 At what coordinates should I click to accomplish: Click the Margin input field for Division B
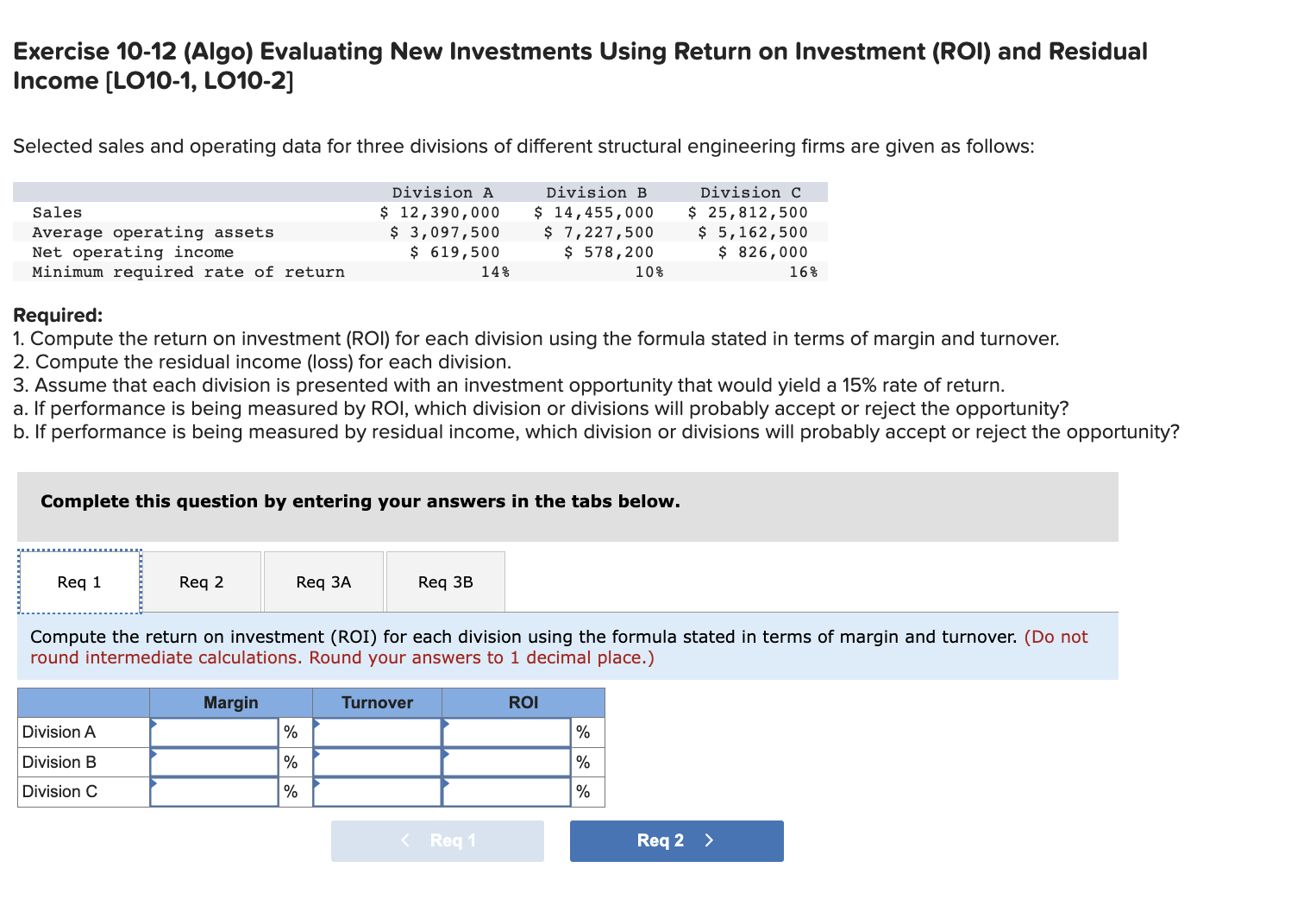[x=214, y=762]
